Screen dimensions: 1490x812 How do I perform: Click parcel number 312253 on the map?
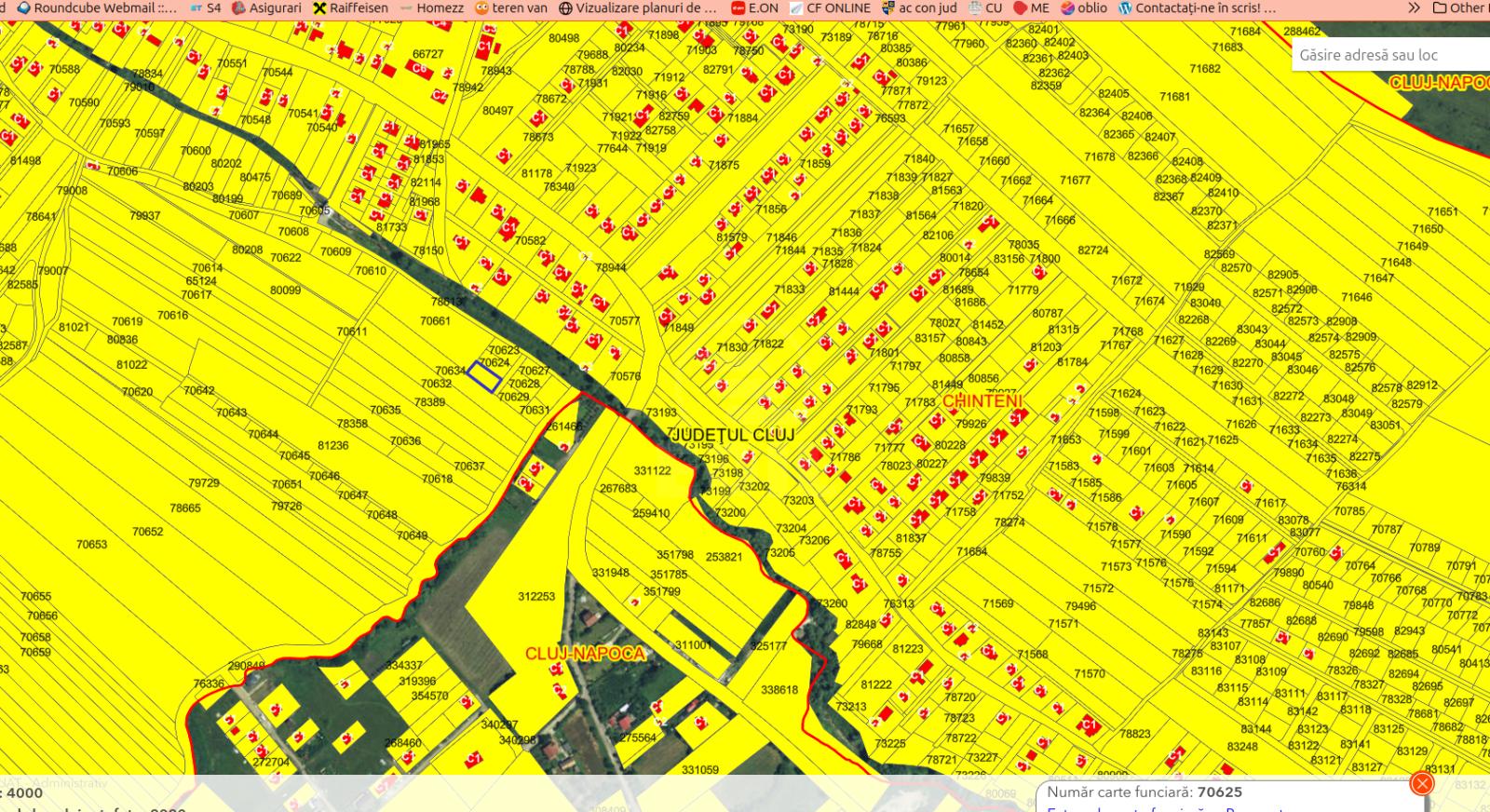[x=535, y=597]
